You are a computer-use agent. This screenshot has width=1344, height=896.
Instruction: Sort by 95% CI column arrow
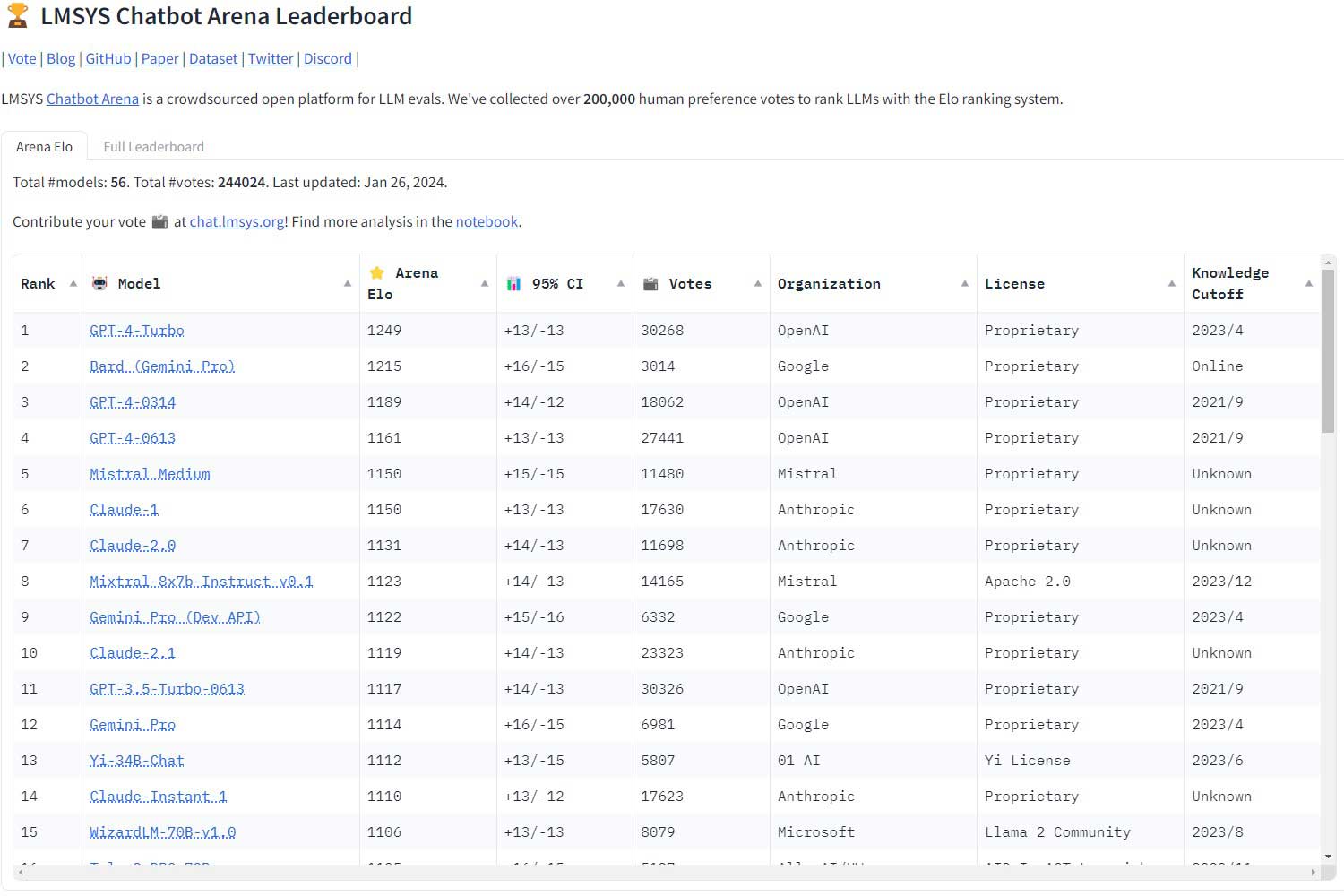[x=621, y=283]
